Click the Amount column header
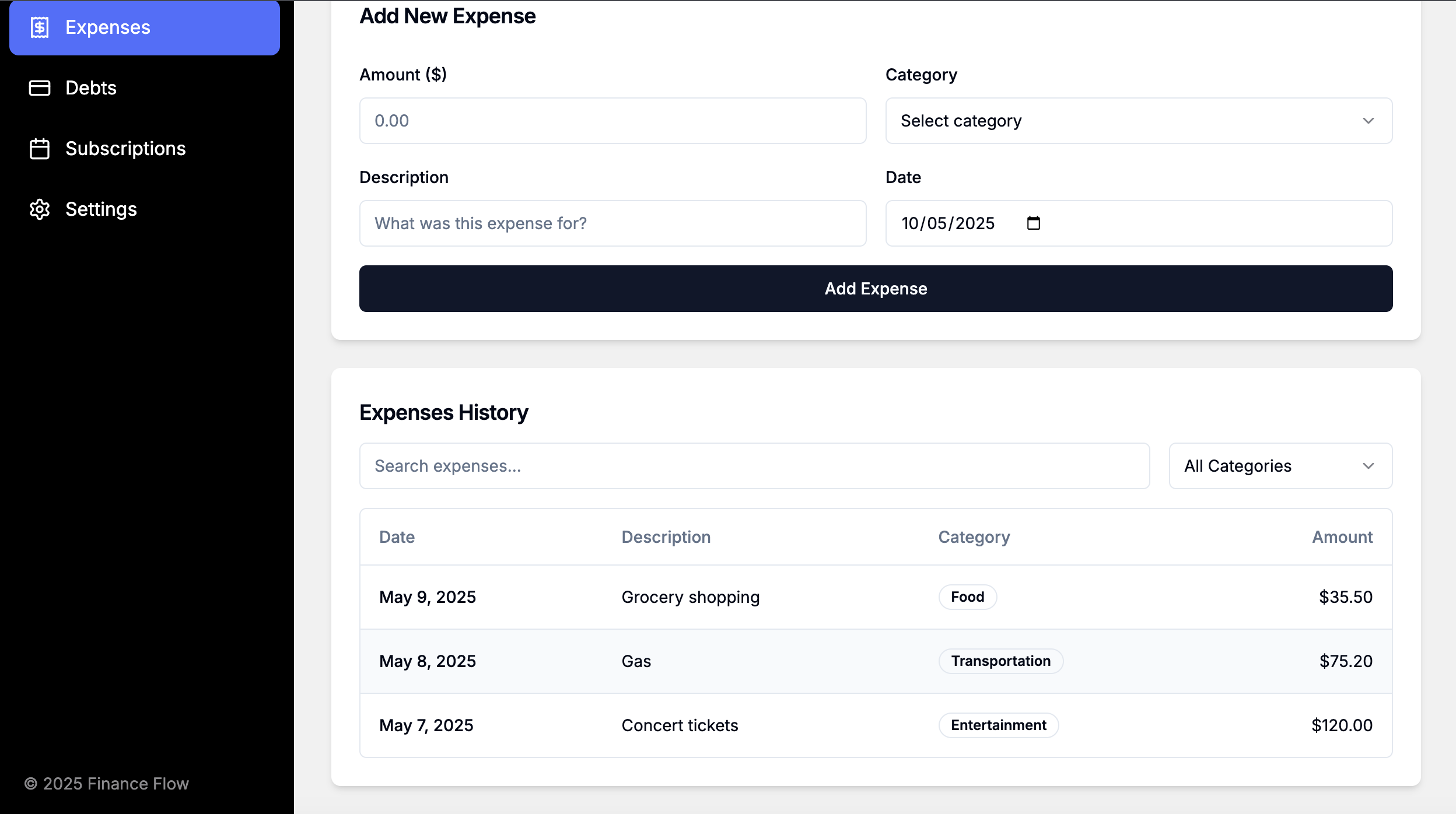This screenshot has height=814, width=1456. (1342, 537)
